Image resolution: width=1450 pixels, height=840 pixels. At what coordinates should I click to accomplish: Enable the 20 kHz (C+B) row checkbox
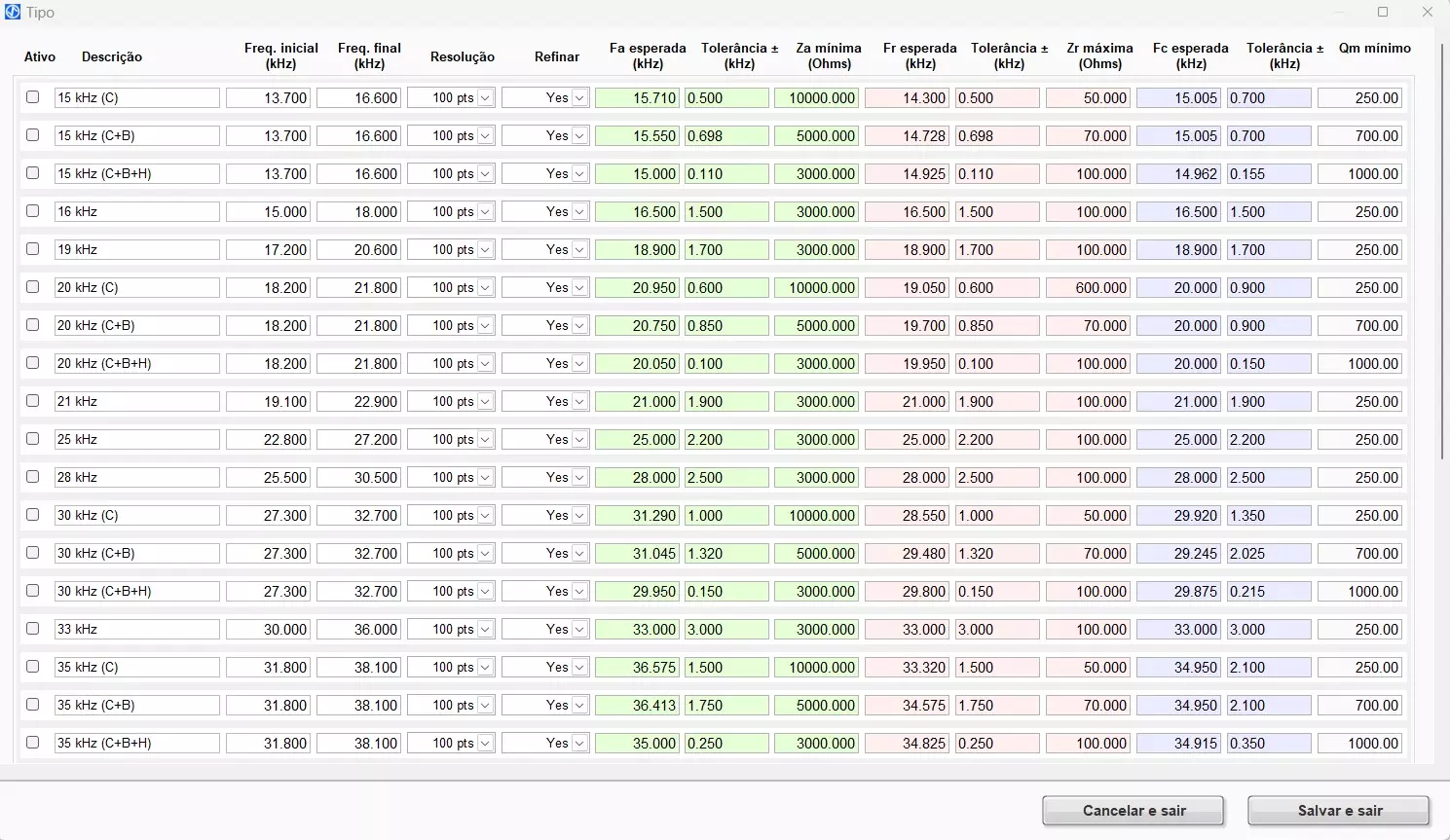tap(33, 325)
